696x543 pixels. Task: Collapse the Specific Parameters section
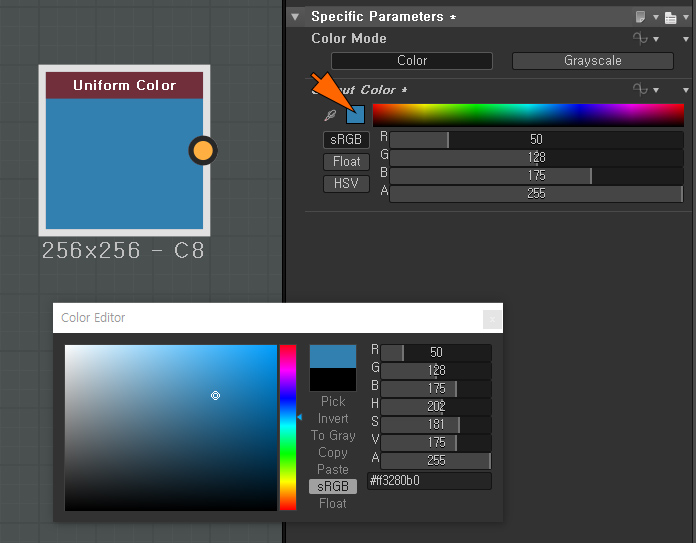tap(296, 17)
